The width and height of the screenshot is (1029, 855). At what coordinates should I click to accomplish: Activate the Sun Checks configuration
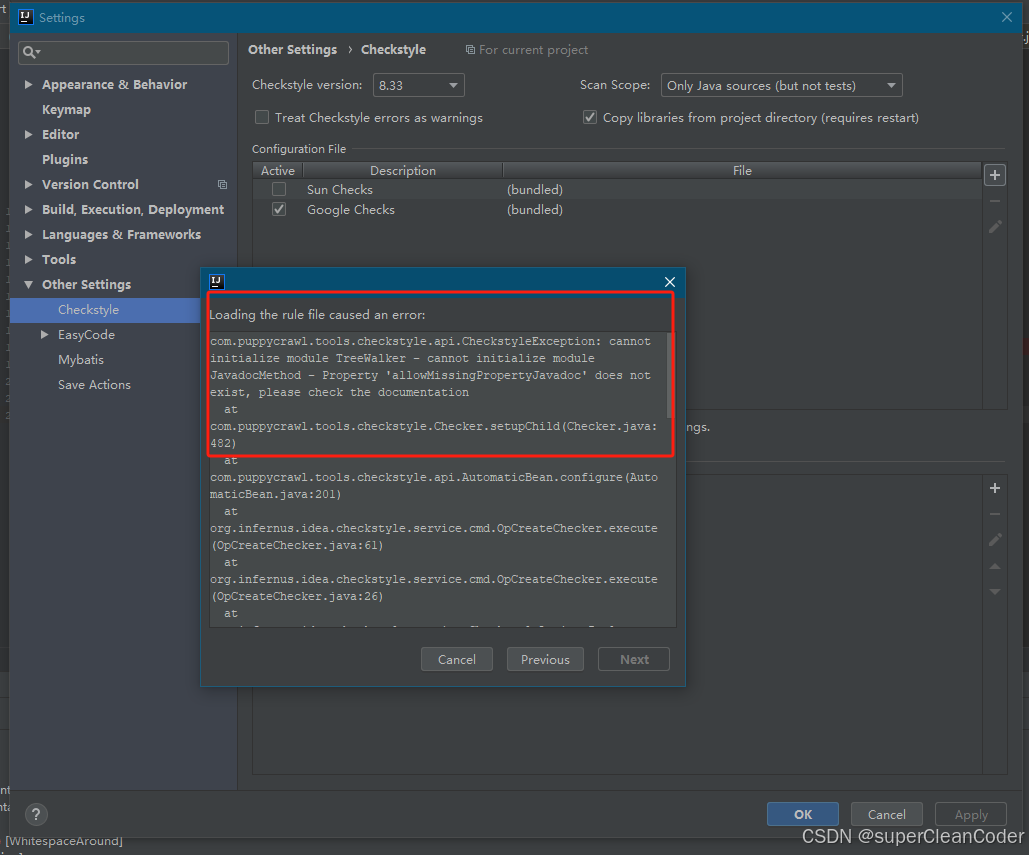tap(279, 190)
